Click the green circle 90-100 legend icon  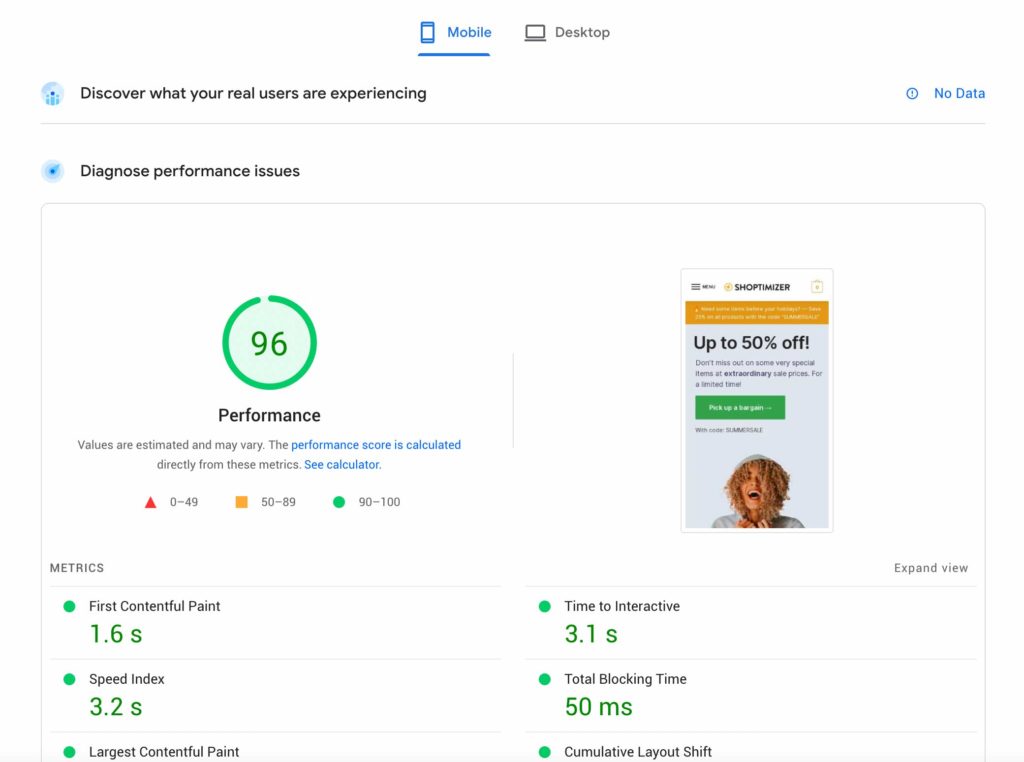[x=339, y=502]
